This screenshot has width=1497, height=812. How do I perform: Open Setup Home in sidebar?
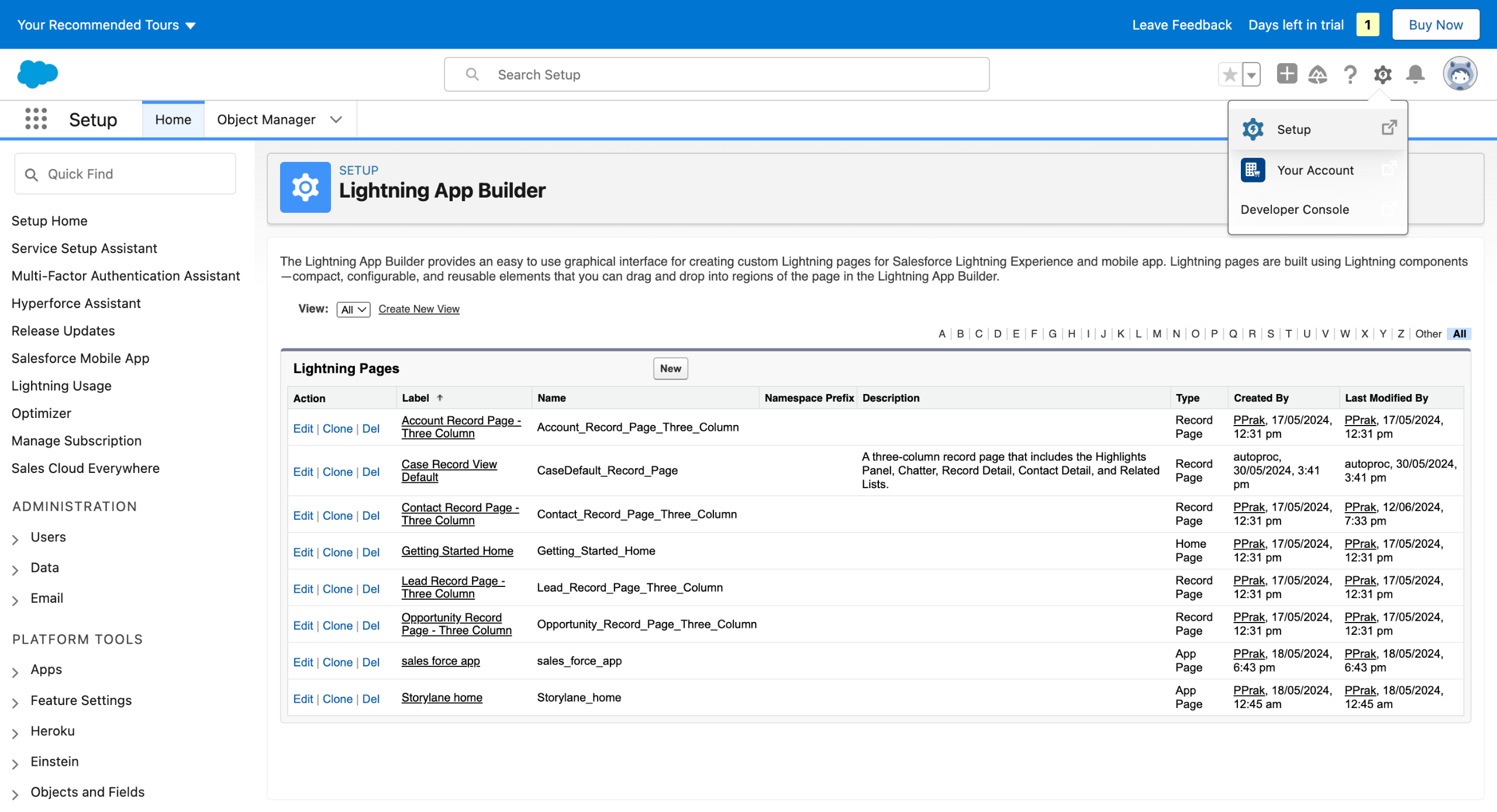click(x=49, y=220)
